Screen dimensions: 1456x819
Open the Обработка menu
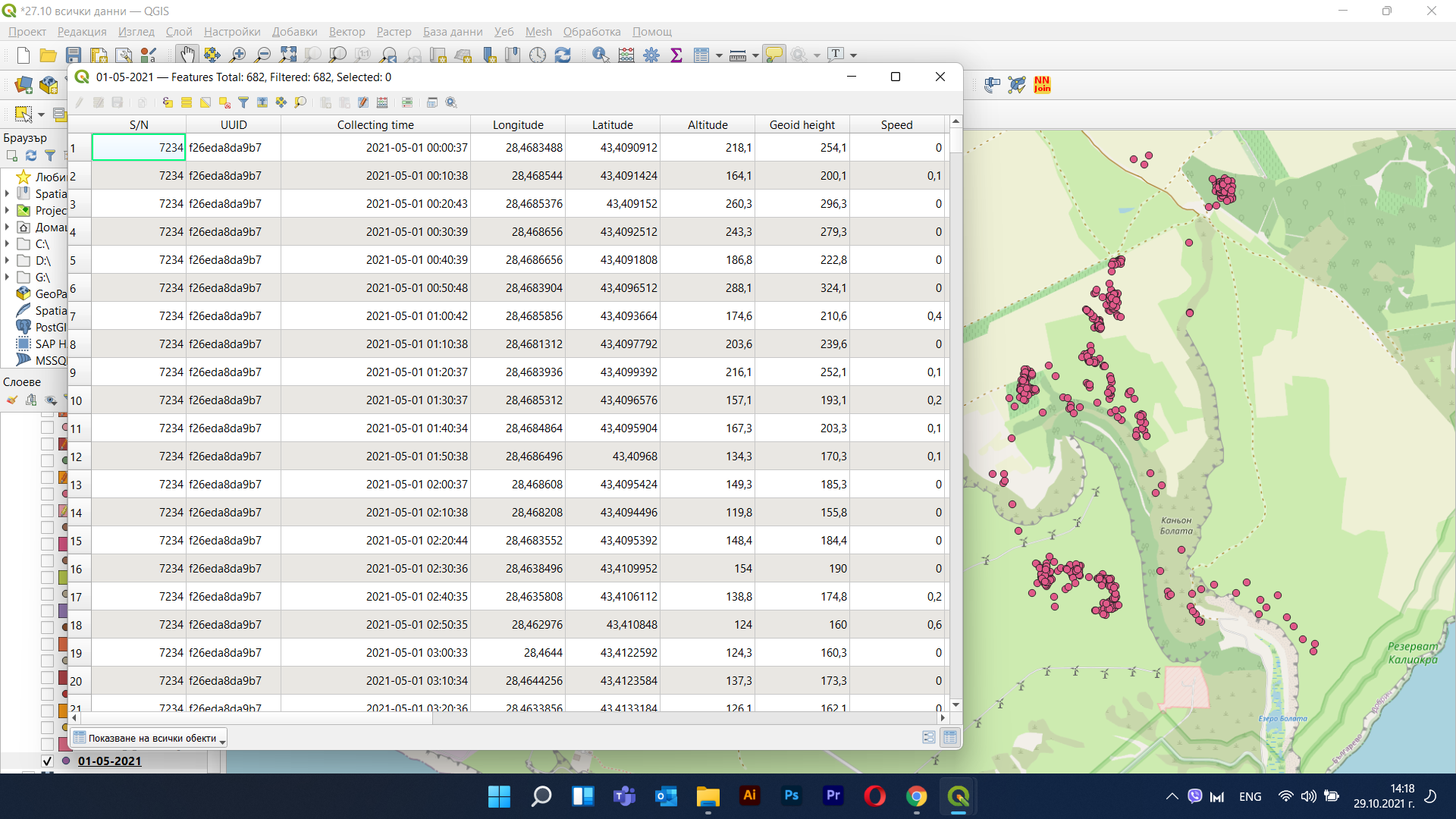pos(591,31)
